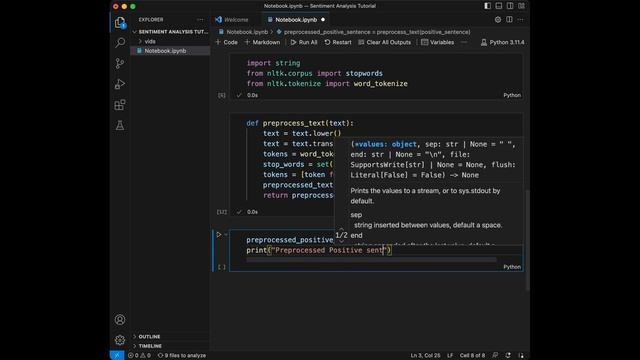Open notebook toolbar overflow ellipsis
The image size is (640, 360).
[464, 42]
